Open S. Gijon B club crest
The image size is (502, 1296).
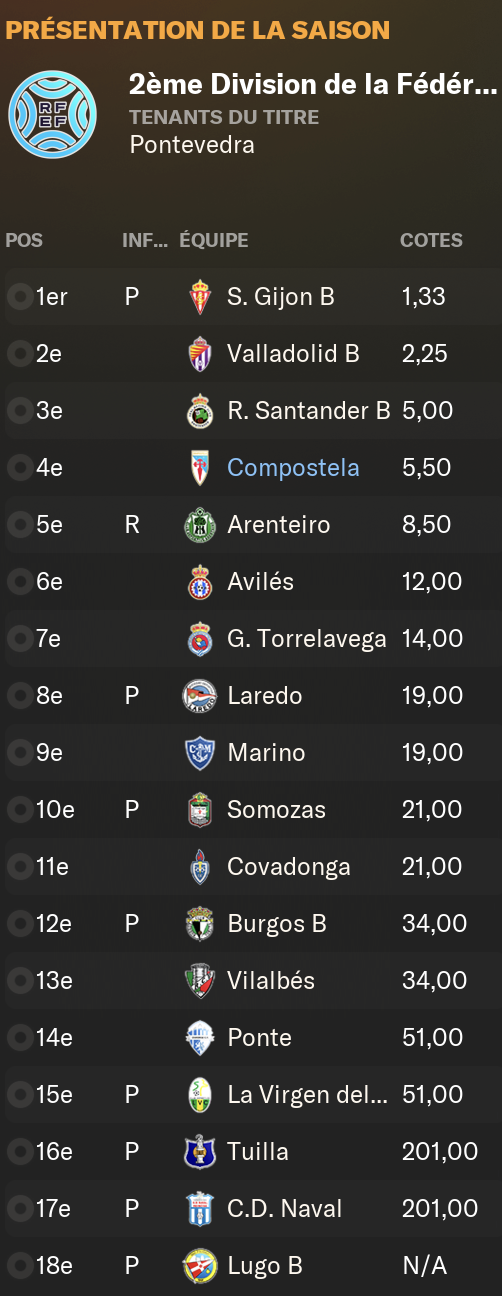(200, 297)
